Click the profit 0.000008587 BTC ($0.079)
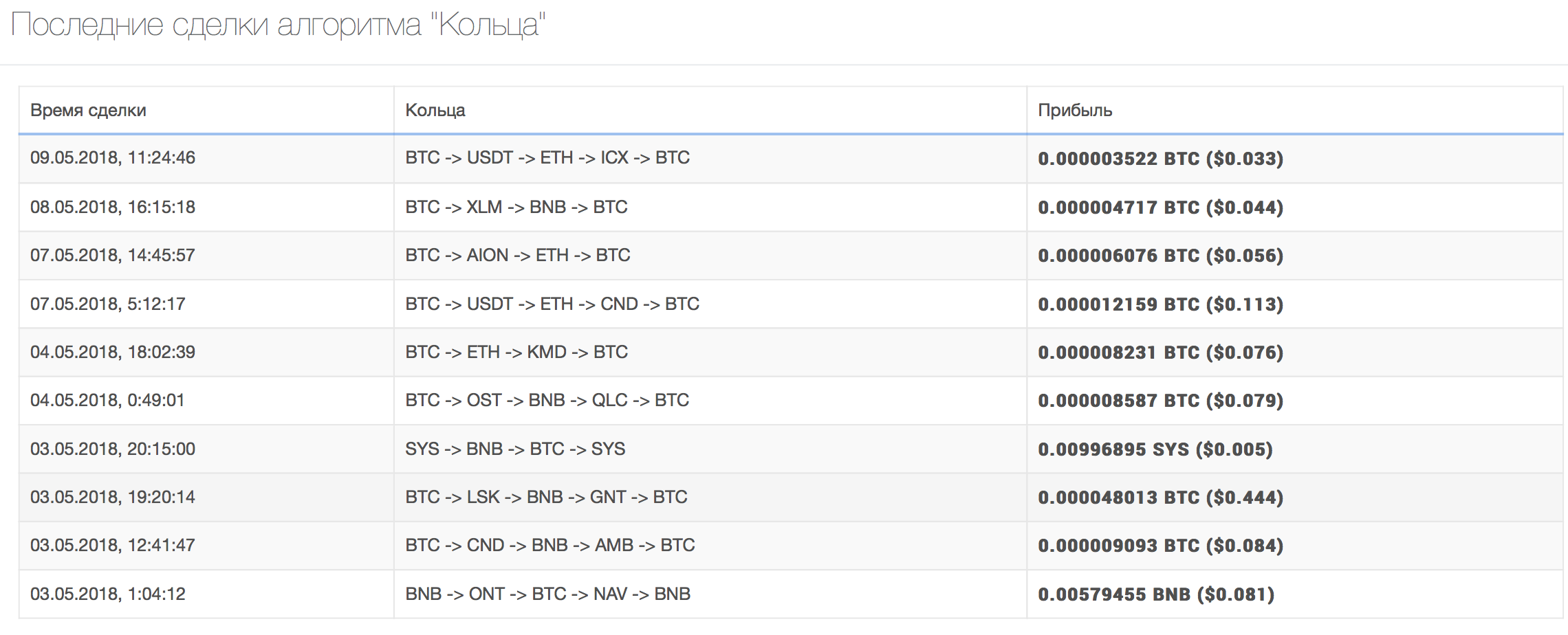The image size is (1568, 635). (x=1161, y=401)
